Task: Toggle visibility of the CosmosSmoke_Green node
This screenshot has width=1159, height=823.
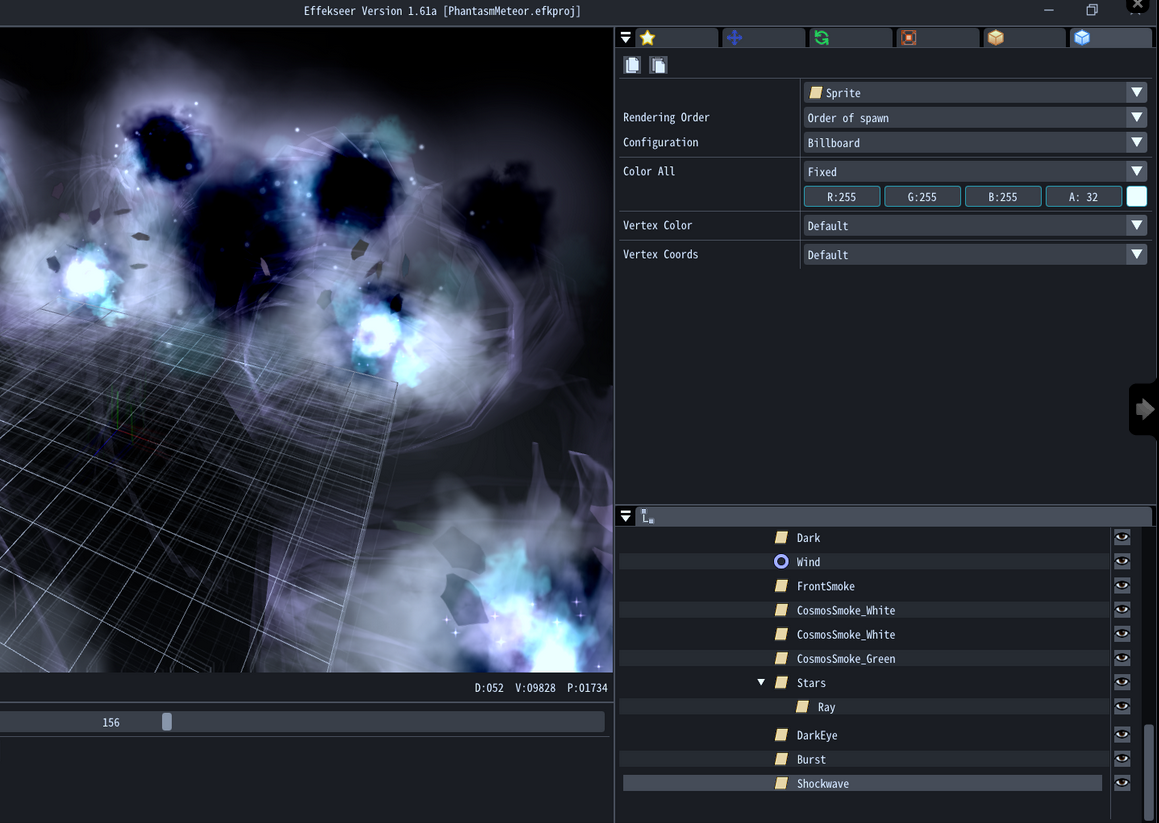Action: pos(1122,658)
